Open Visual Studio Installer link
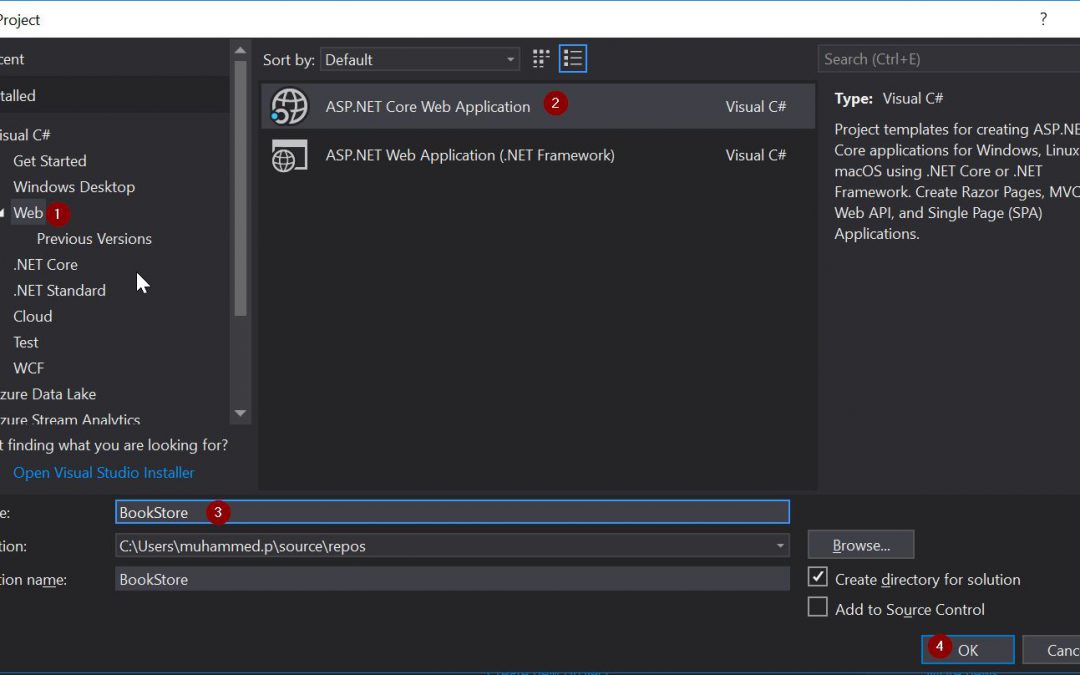The height and width of the screenshot is (675, 1080). 104,473
